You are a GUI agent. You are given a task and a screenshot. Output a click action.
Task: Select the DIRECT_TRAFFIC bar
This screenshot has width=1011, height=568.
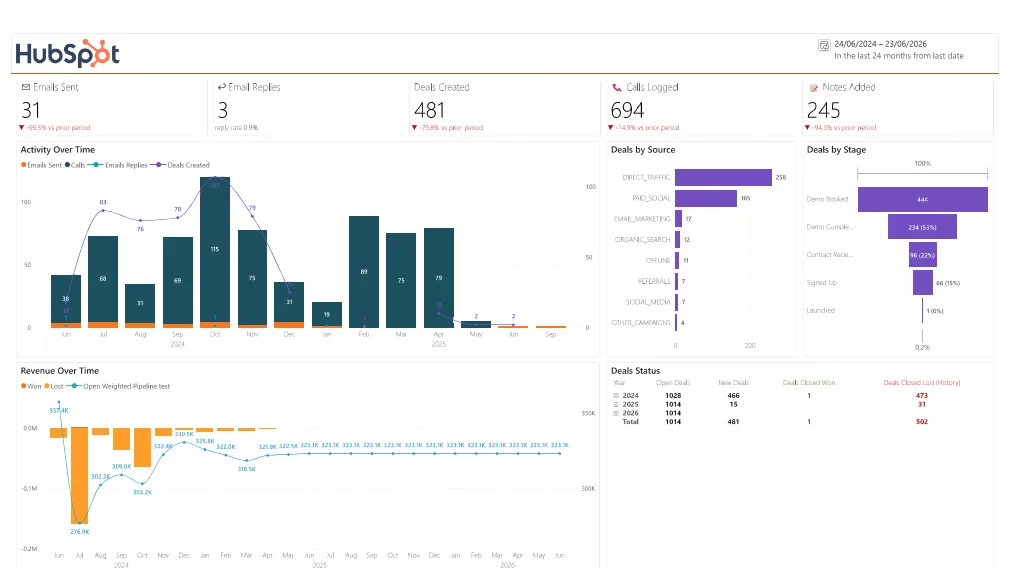tap(723, 177)
